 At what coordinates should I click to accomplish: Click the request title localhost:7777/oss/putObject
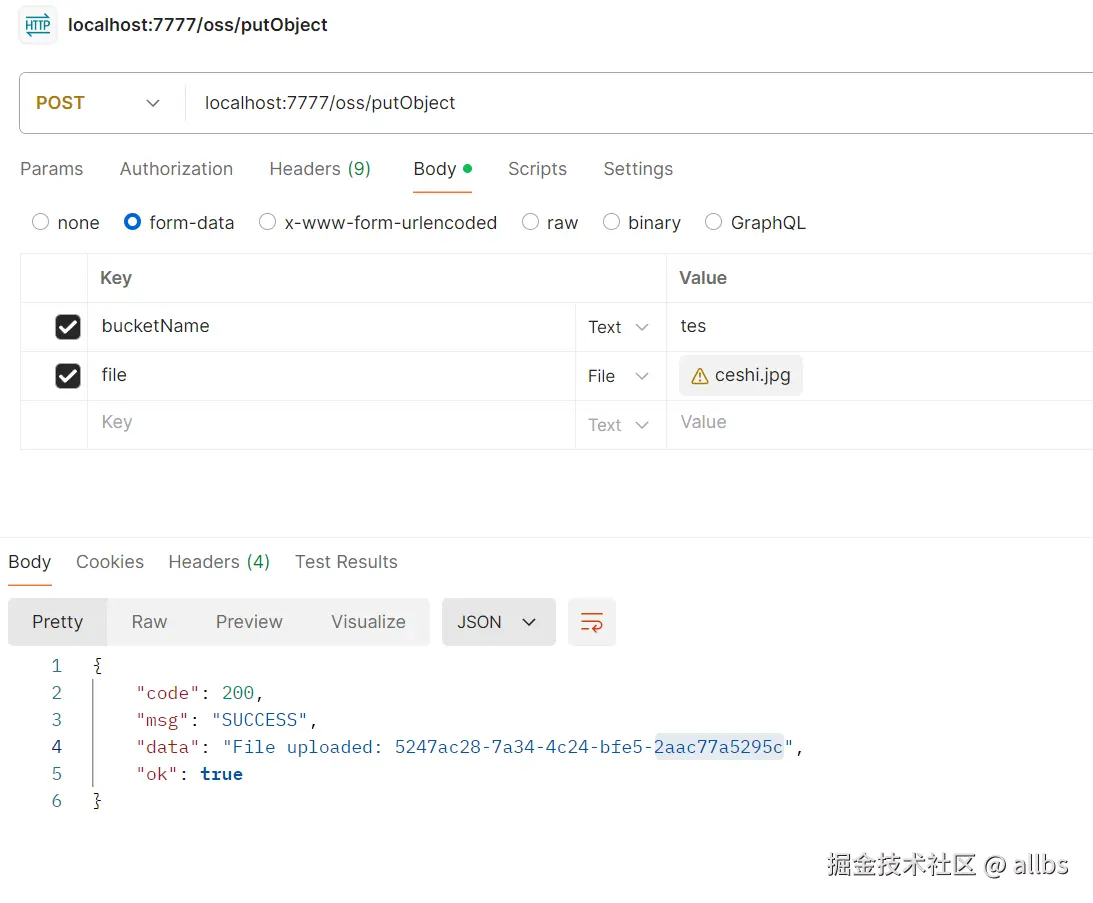coord(198,25)
